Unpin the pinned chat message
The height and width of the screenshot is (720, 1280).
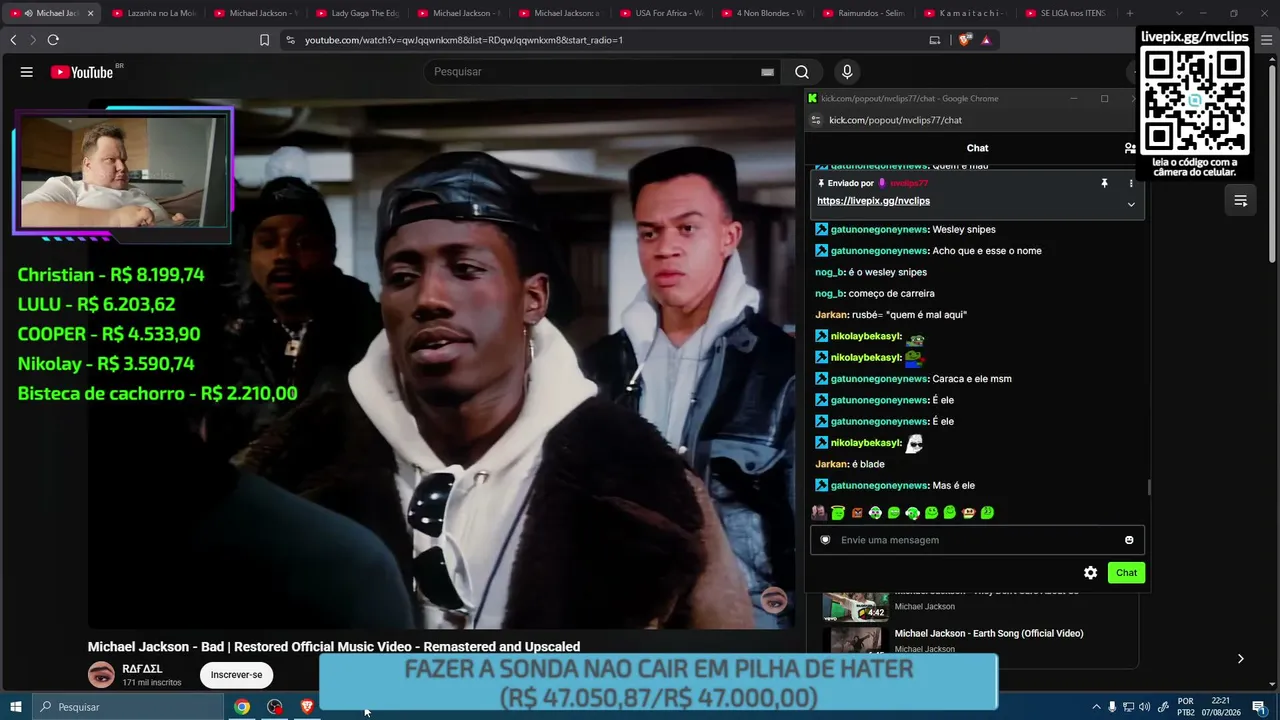[x=1104, y=183]
